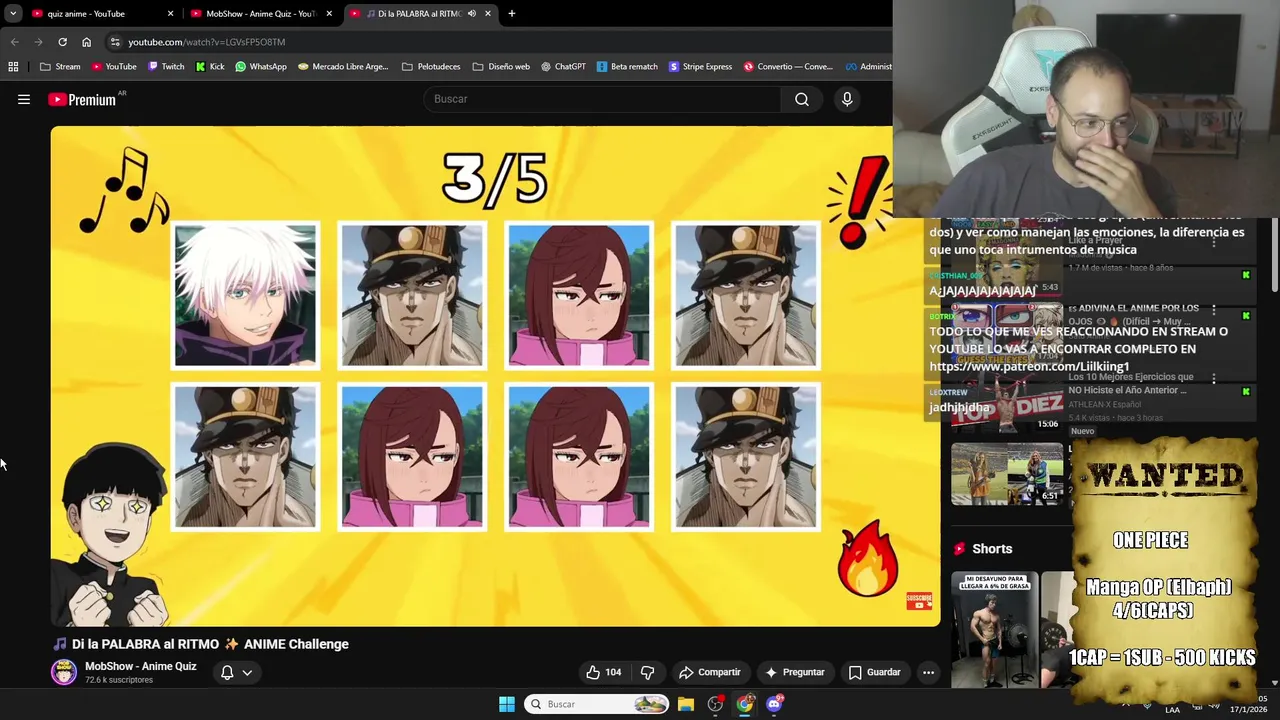The width and height of the screenshot is (1280, 720).
Task: Switch to Chrome in the taskbar
Action: (745, 704)
